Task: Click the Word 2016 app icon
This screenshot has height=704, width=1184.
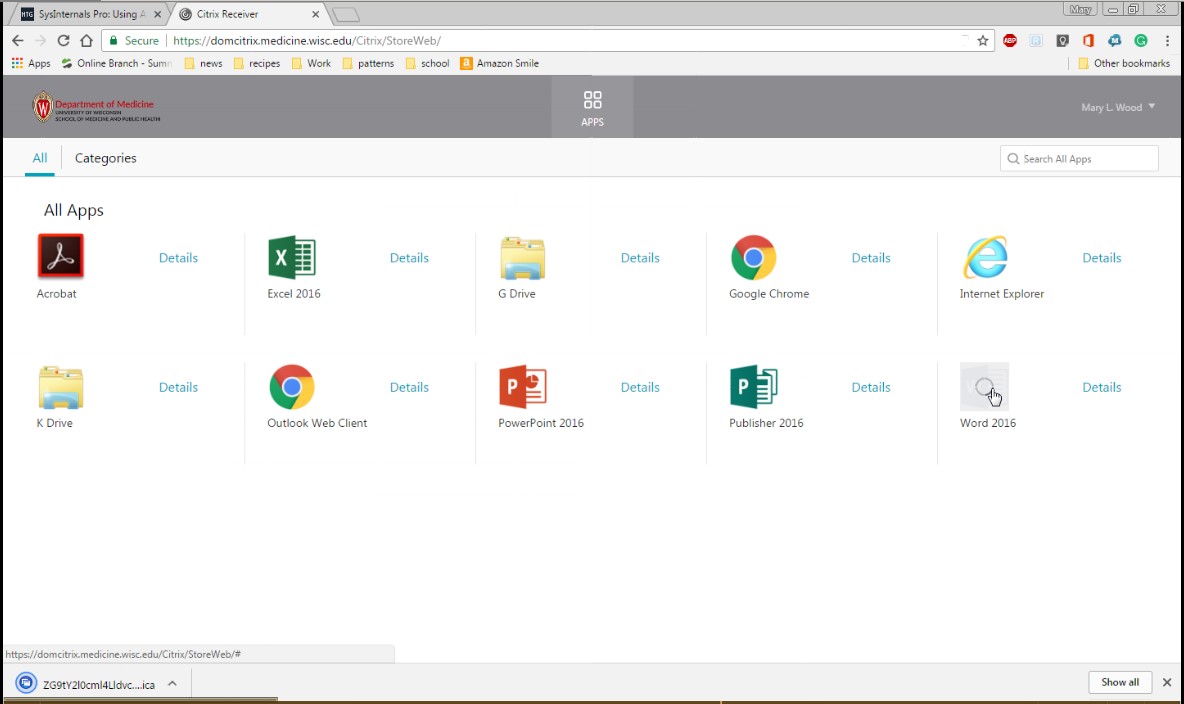Action: (x=984, y=387)
